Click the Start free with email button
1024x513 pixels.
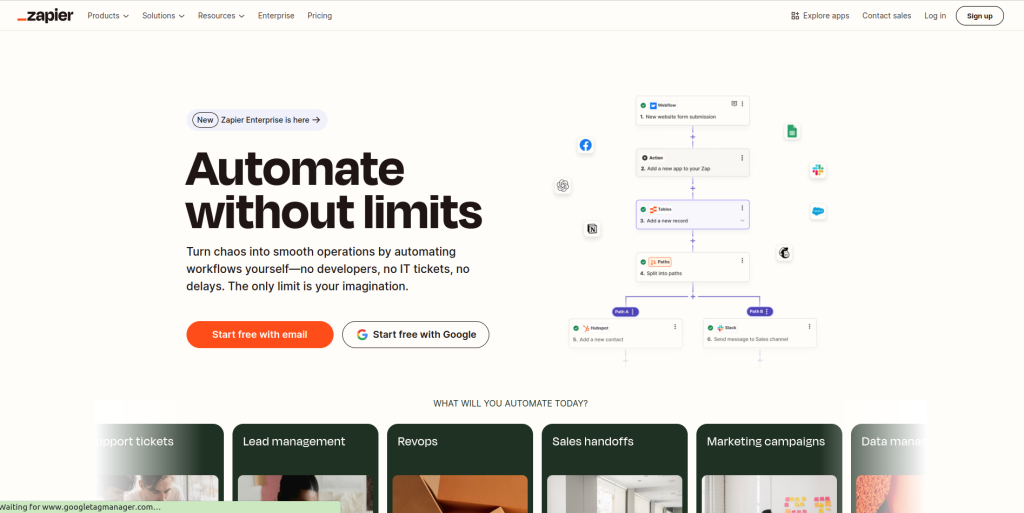pos(260,334)
